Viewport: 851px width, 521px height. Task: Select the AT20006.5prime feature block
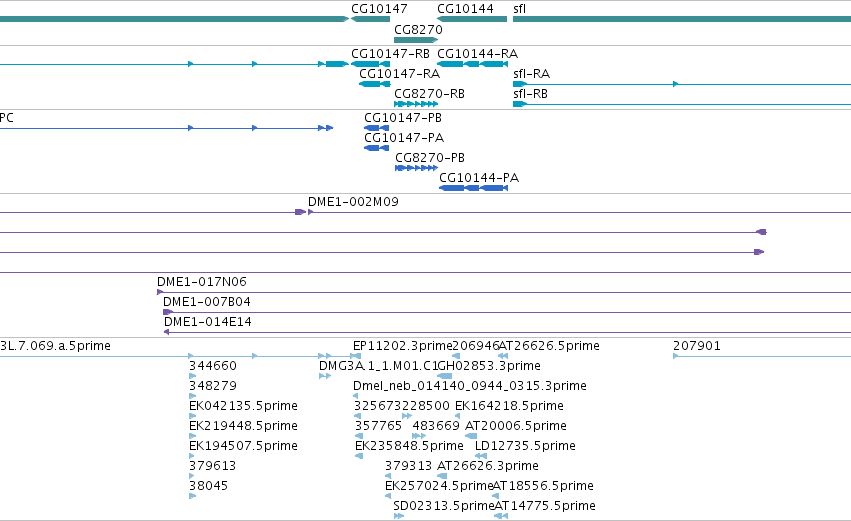coord(471,436)
